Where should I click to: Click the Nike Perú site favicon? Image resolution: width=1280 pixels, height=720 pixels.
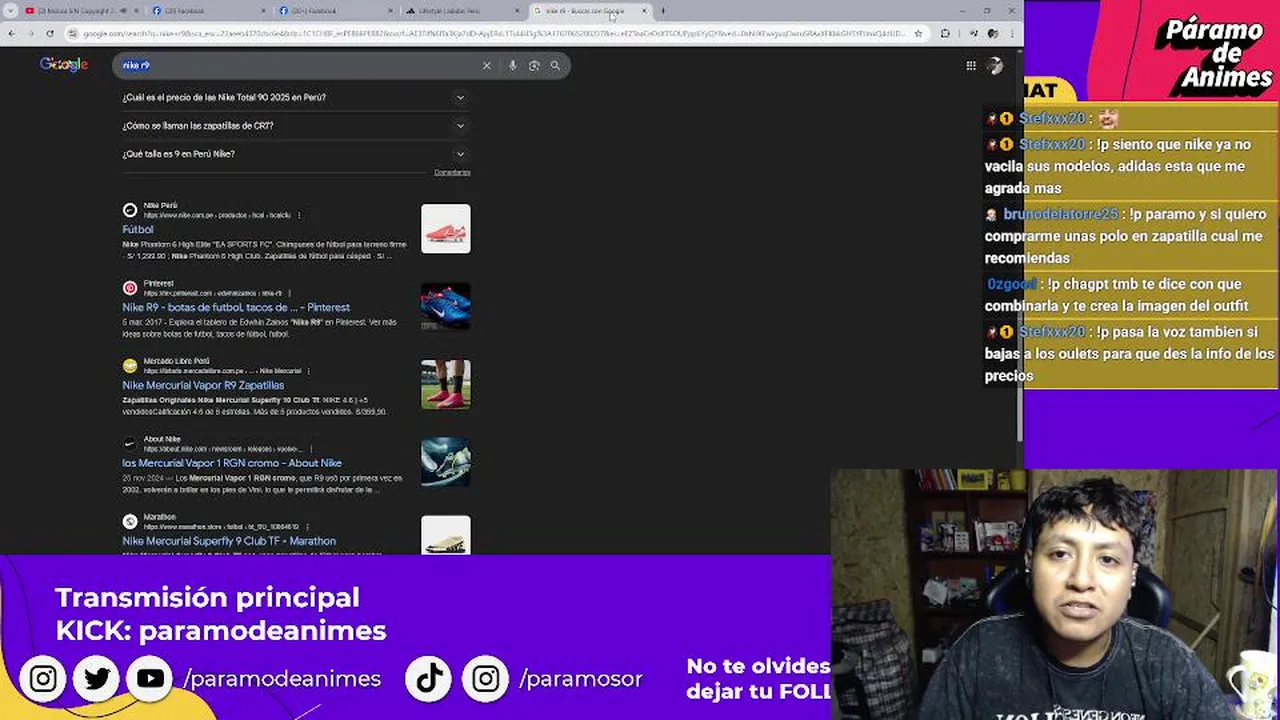130,210
